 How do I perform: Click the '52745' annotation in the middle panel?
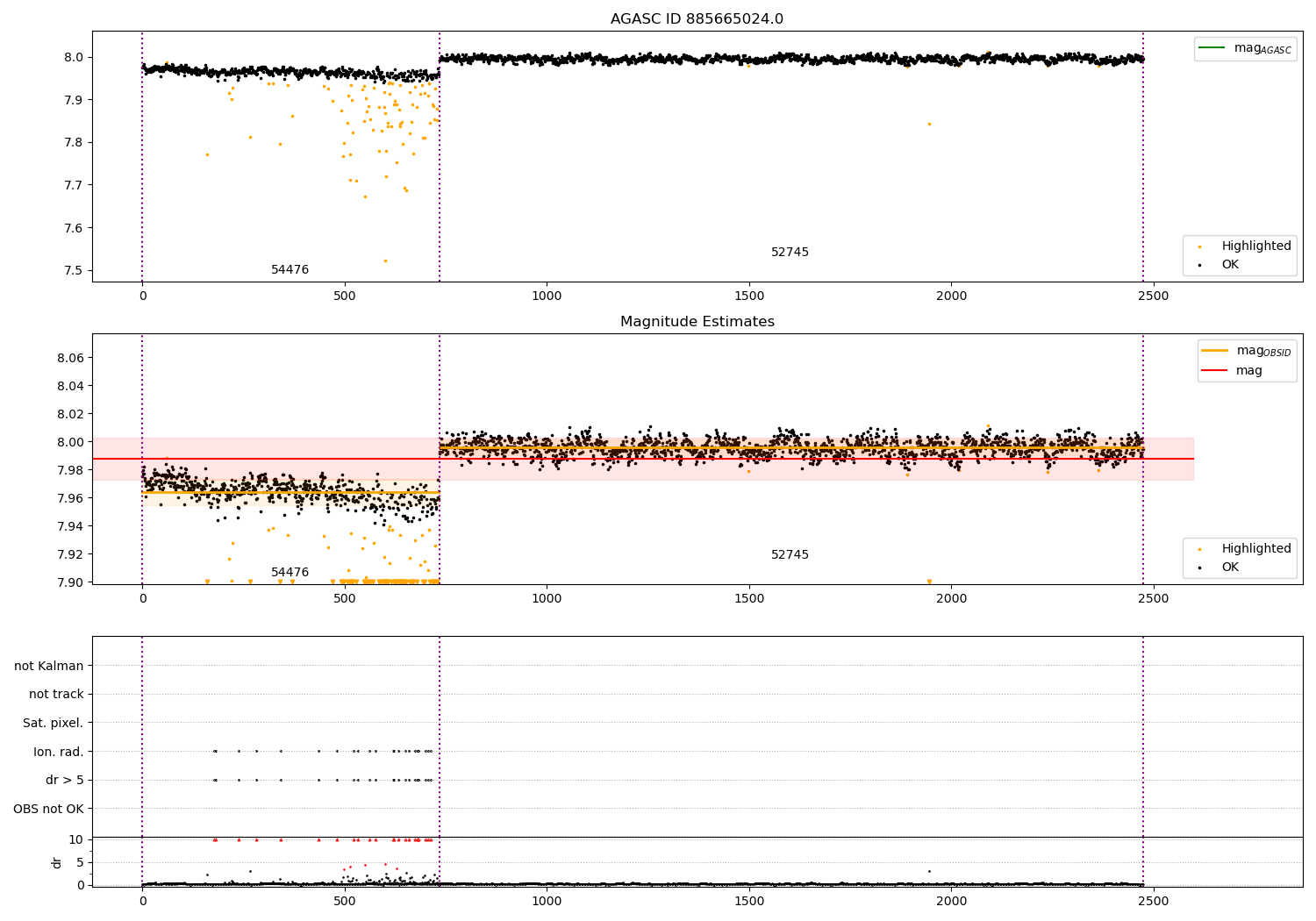coord(790,555)
